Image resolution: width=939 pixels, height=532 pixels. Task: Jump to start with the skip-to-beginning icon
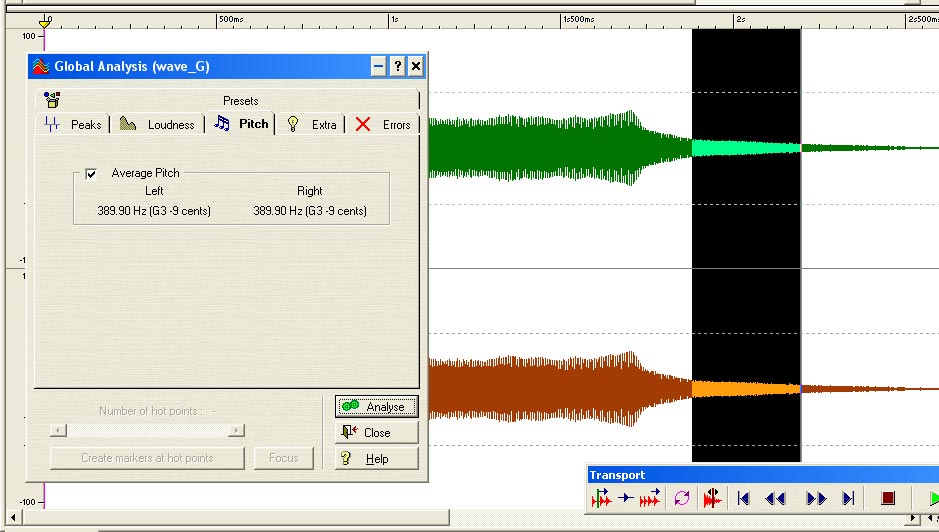coord(743,498)
